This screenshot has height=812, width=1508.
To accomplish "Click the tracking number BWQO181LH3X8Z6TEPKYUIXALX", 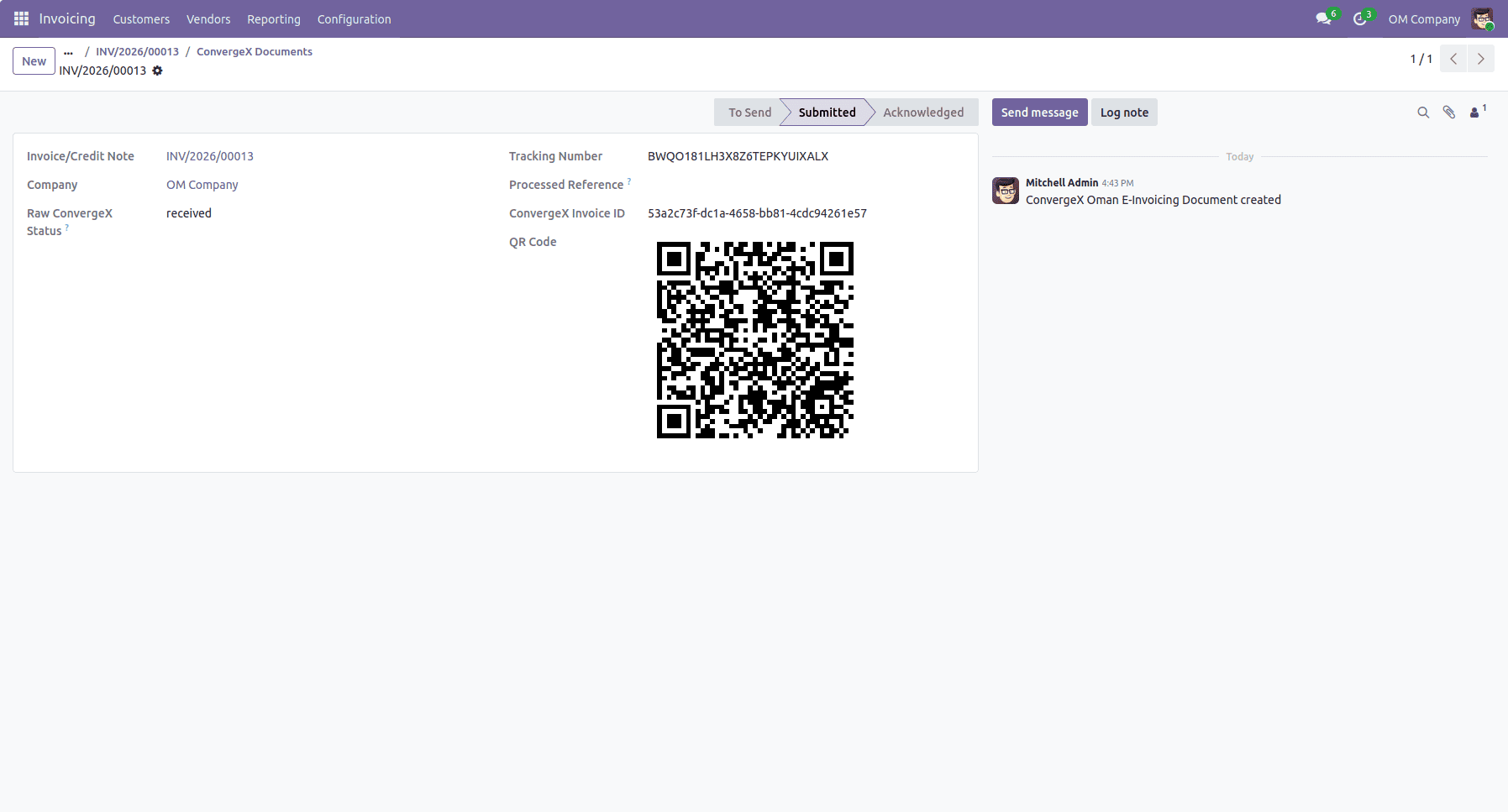I will (738, 156).
